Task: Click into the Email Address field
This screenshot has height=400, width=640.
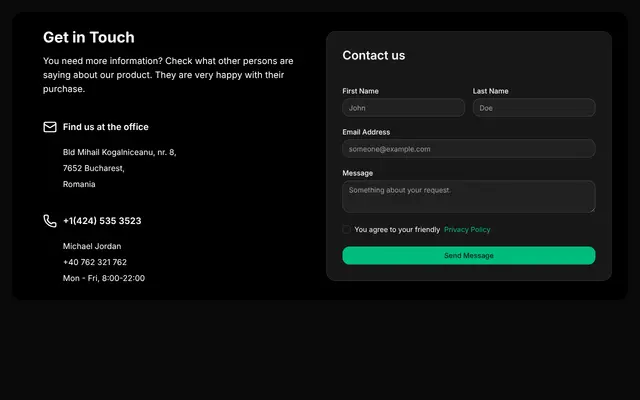Action: click(x=469, y=149)
